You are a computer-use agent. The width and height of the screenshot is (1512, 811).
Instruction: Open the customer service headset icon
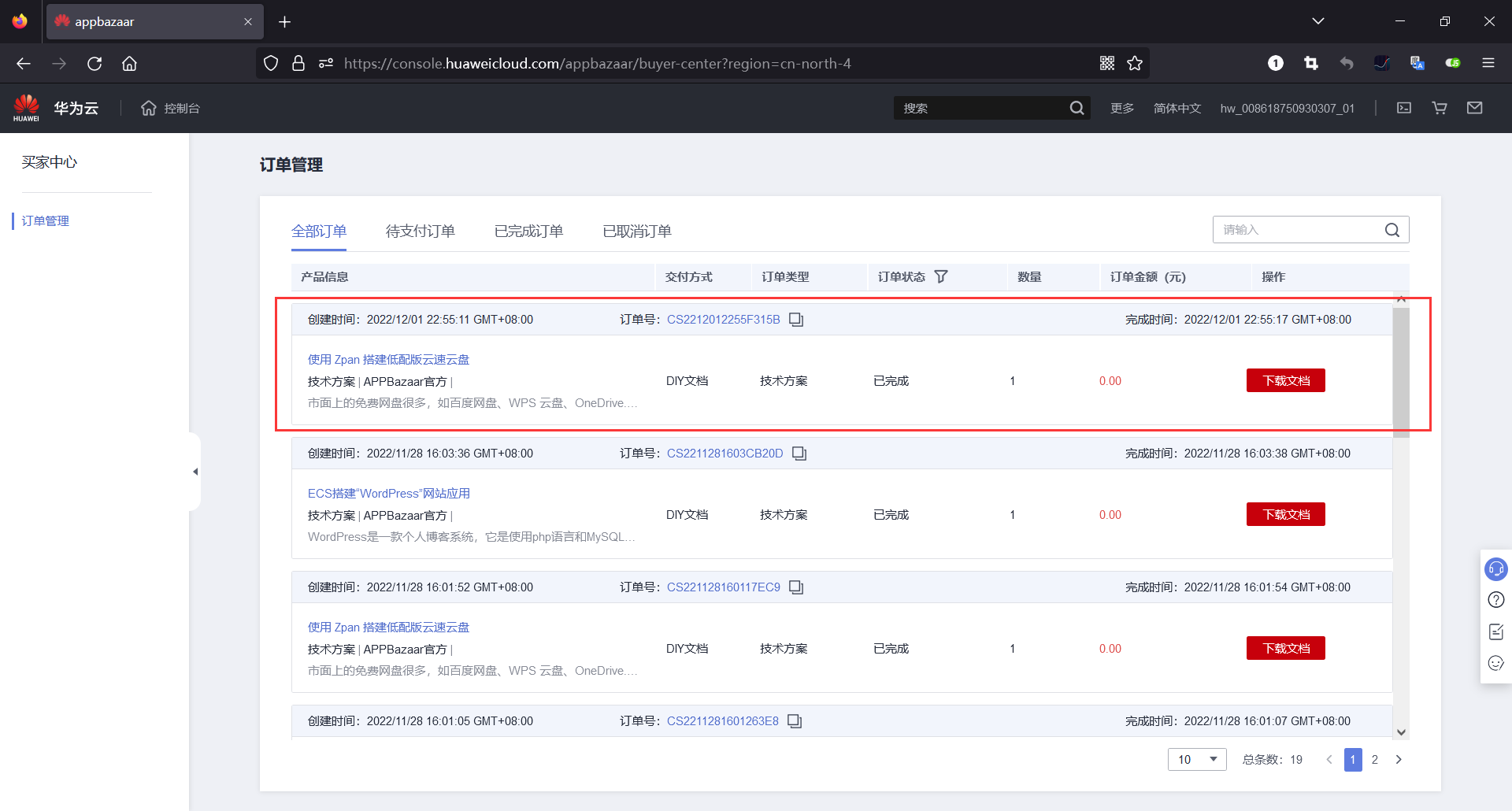pos(1495,568)
